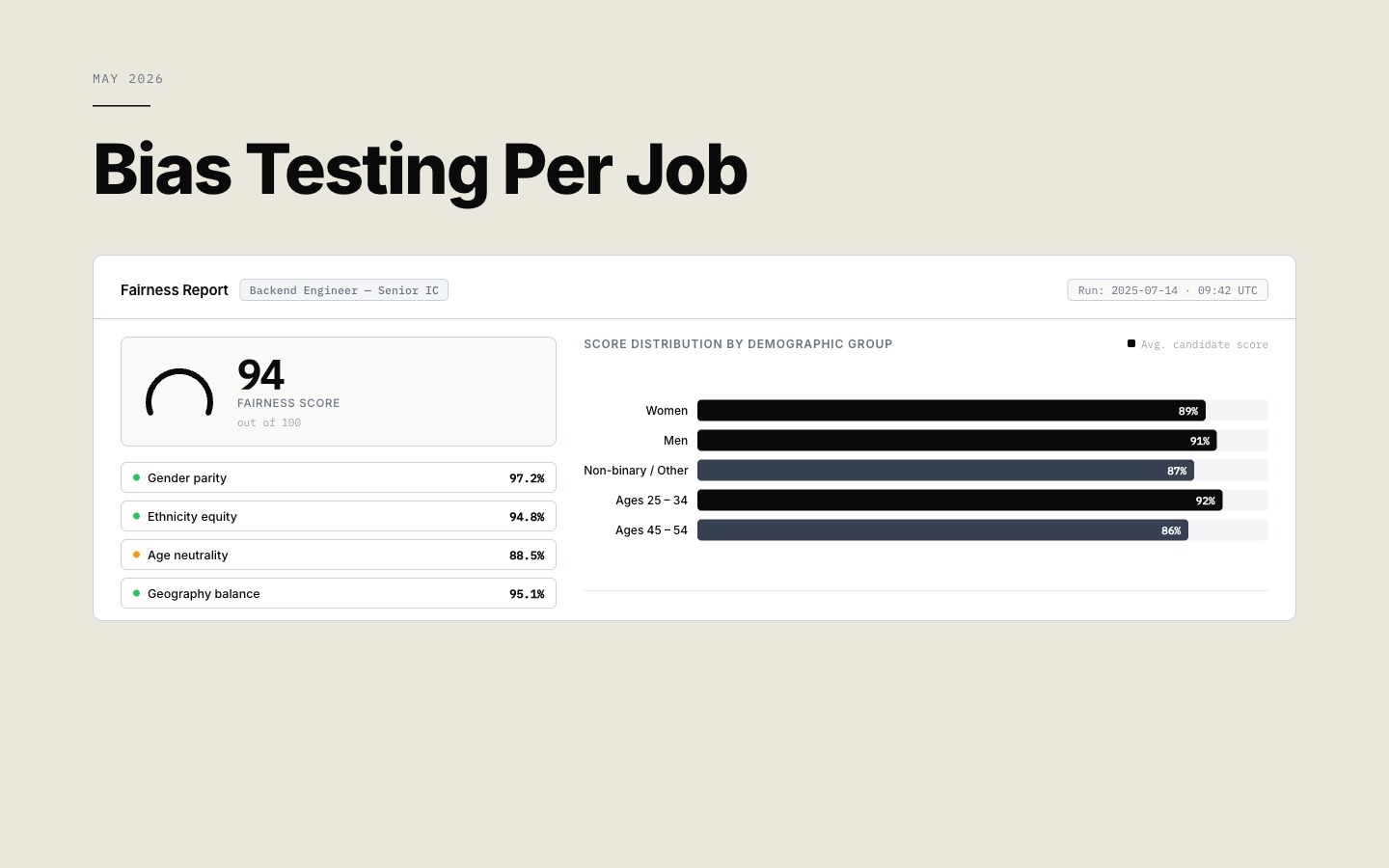
Task: Click the 97.2% value
Action: pos(527,478)
